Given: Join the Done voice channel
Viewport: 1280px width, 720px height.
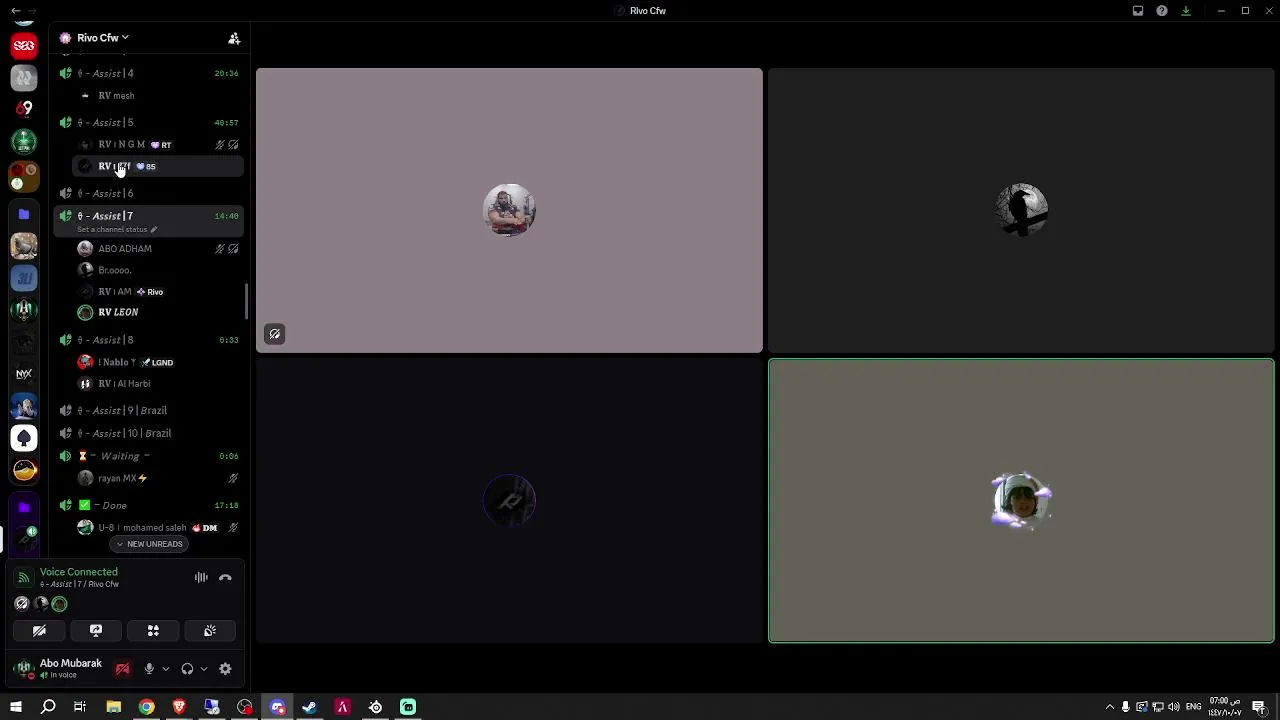Looking at the screenshot, I should click(x=148, y=505).
